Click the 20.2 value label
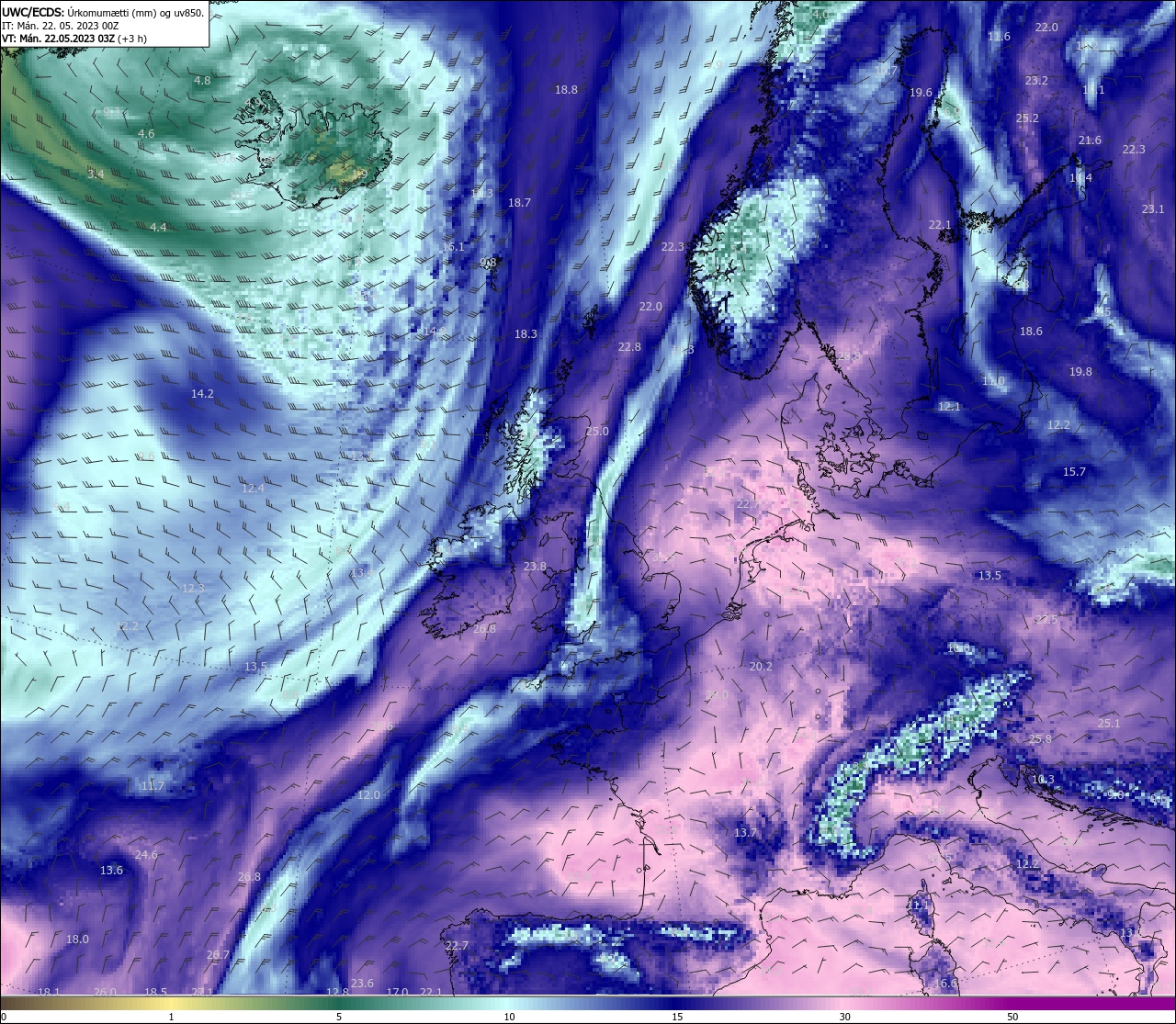The width and height of the screenshot is (1176, 1024). pyautogui.click(x=761, y=667)
